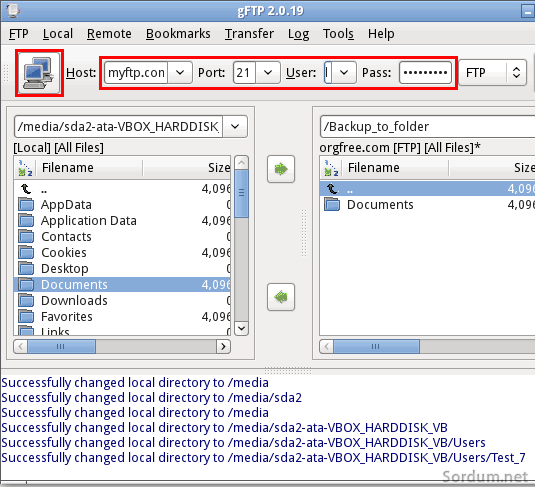Click the remote Size column header
This screenshot has width=535, height=487.
point(492,168)
